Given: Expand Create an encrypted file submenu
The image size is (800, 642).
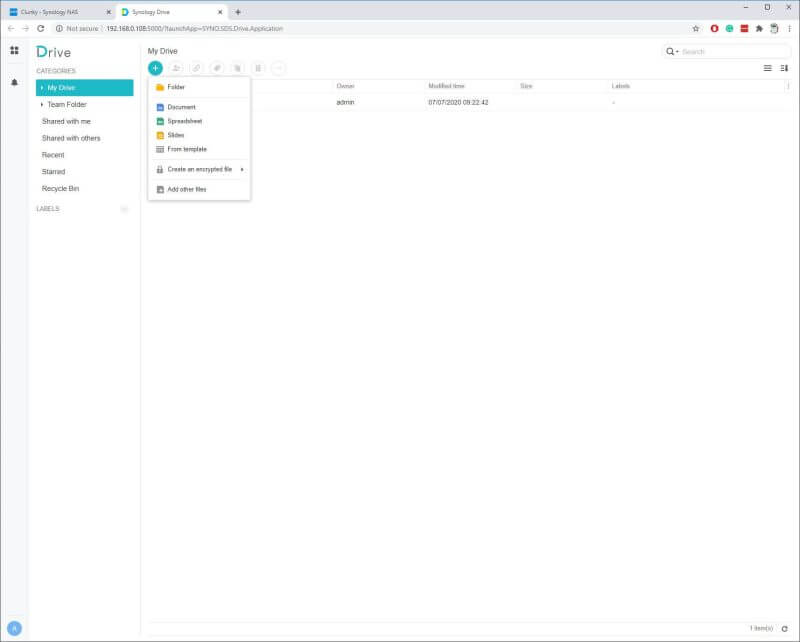Looking at the screenshot, I should point(199,169).
